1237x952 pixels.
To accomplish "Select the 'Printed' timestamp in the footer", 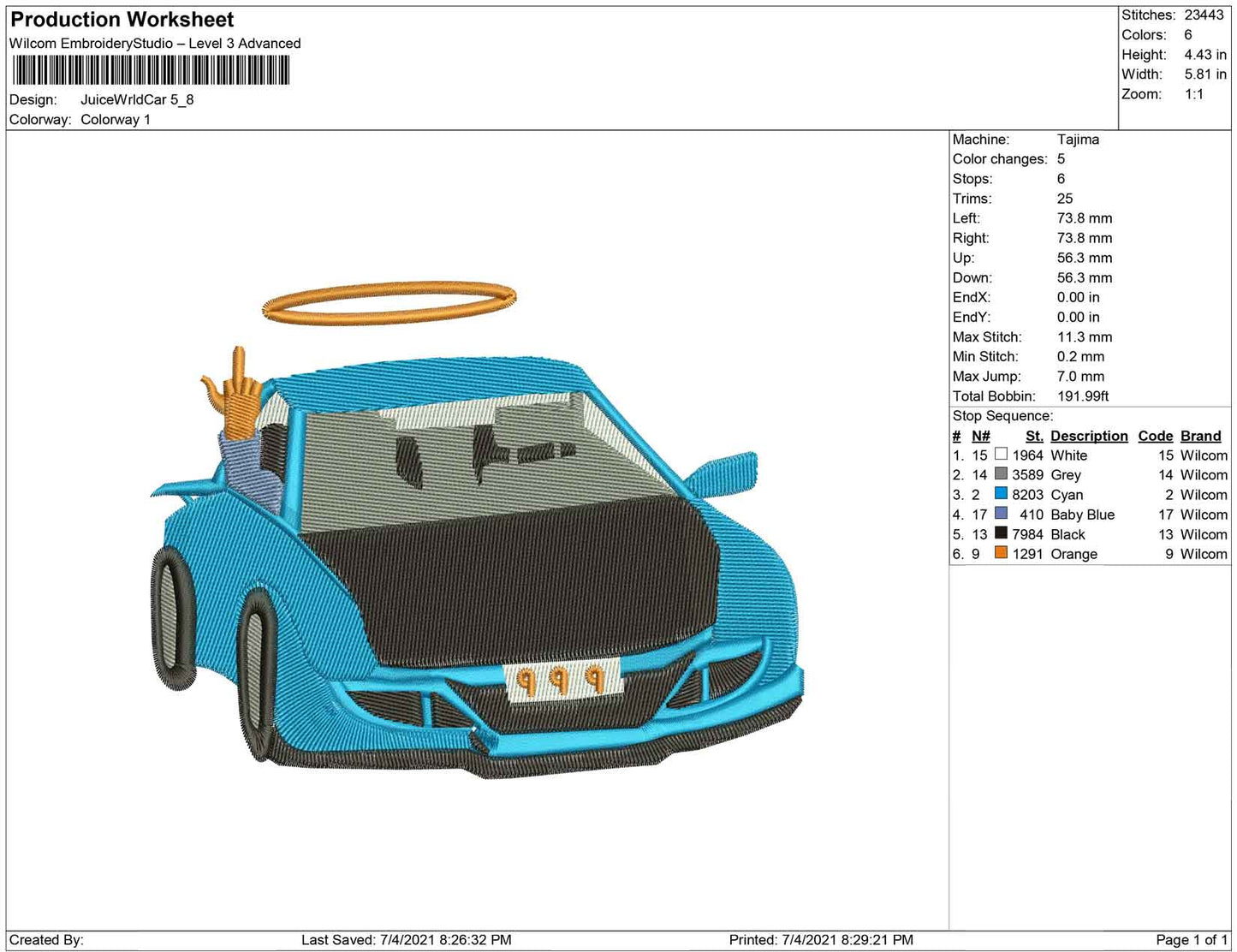I will click(821, 940).
